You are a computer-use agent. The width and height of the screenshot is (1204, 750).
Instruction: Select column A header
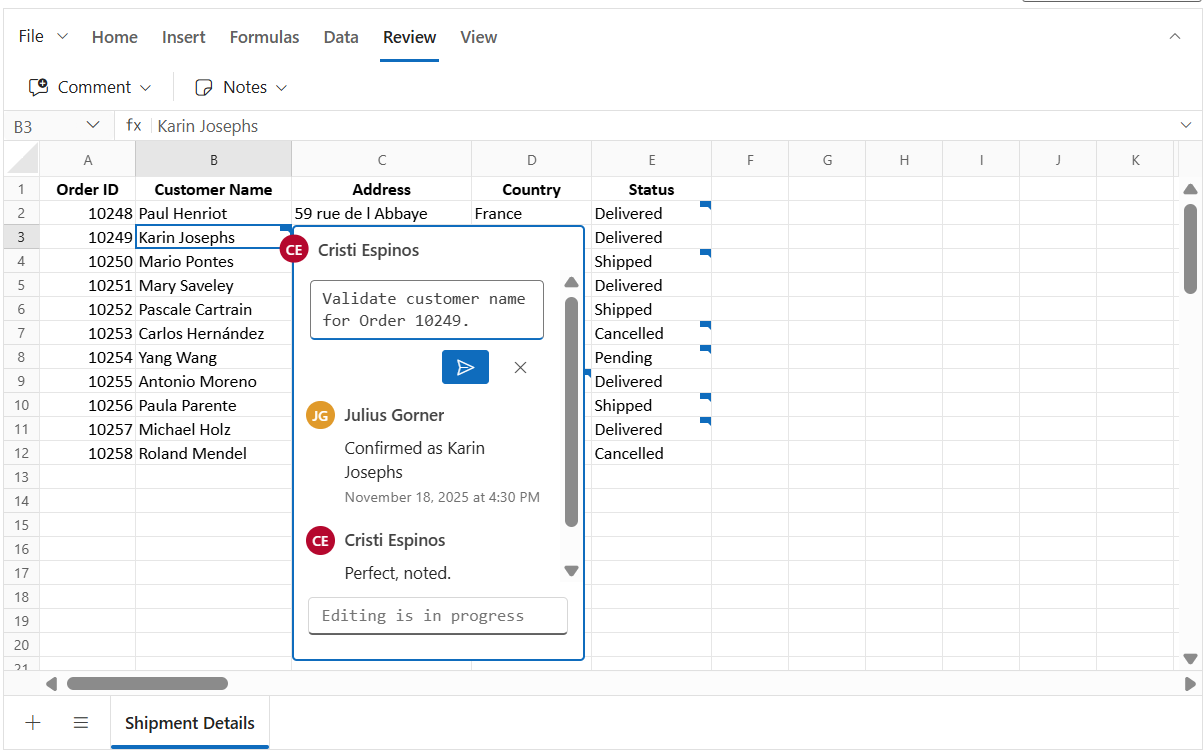click(88, 160)
